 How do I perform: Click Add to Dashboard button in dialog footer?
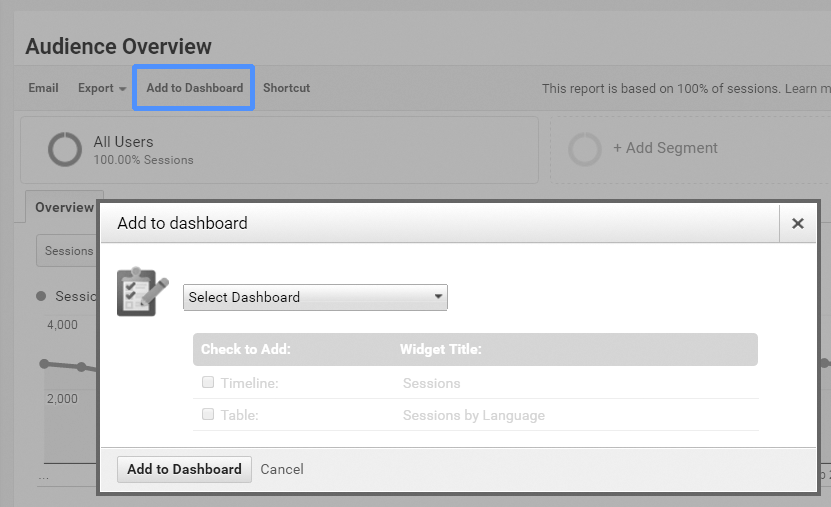(184, 469)
